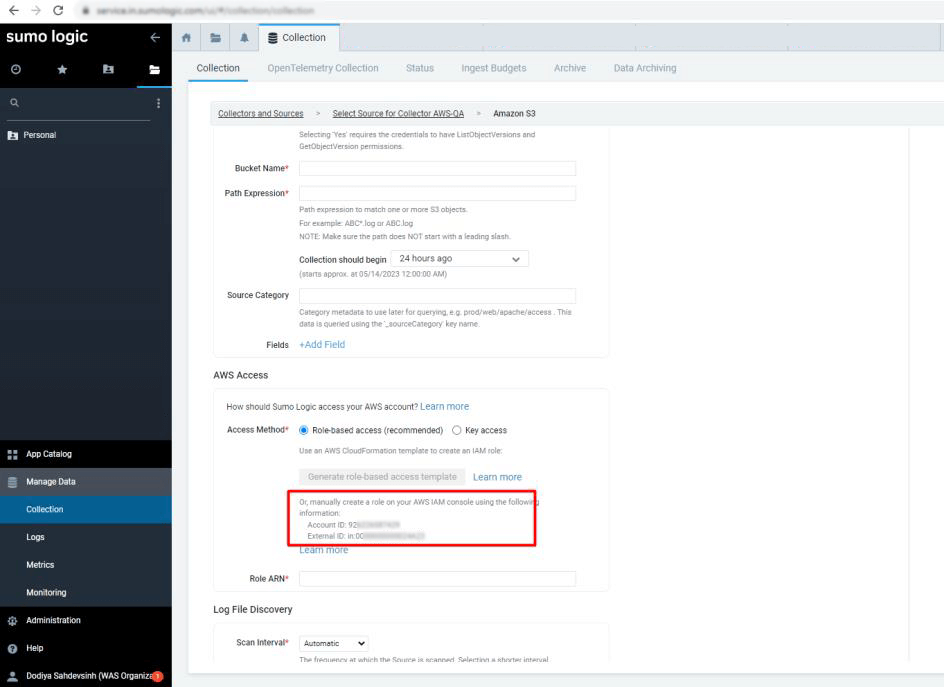Screen dimensions: 944x687
Task: Open the Scan Interval Automatic dropdown
Action: 334,643
